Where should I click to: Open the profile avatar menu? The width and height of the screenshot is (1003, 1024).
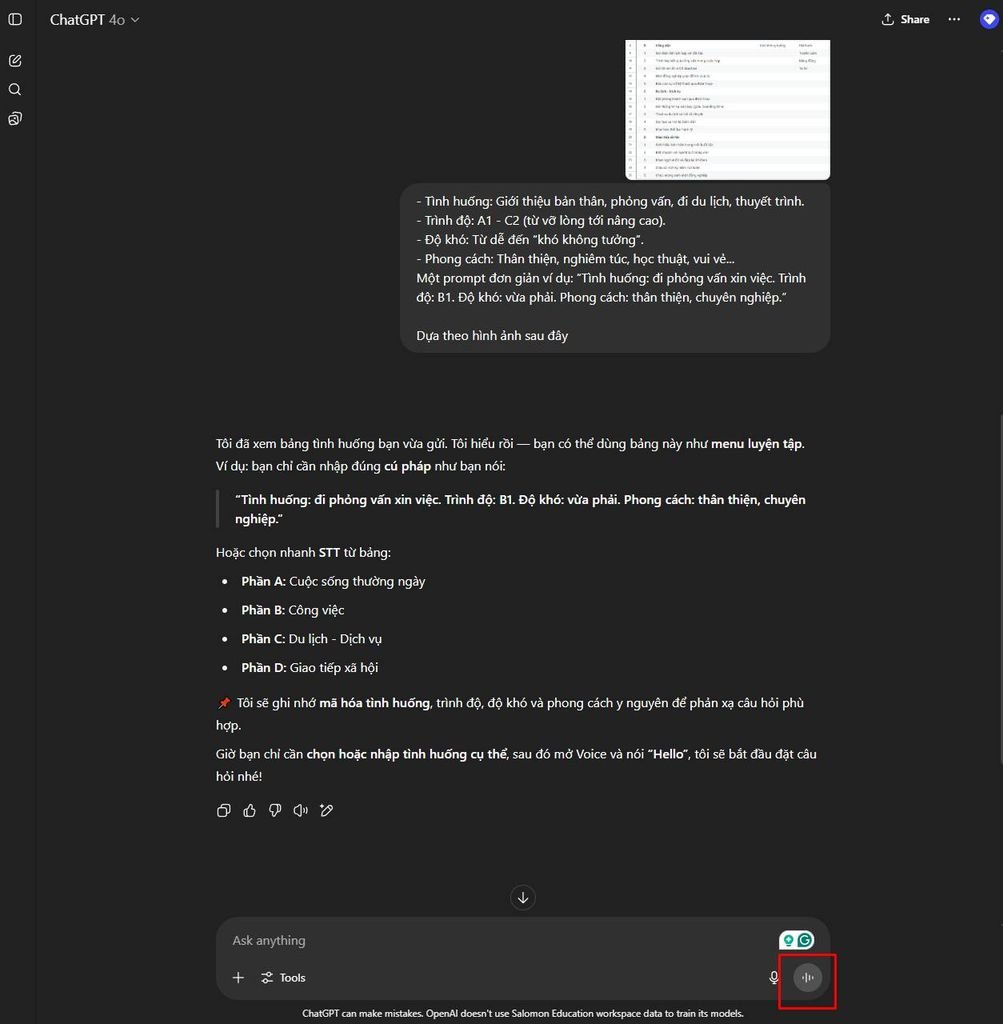click(989, 20)
